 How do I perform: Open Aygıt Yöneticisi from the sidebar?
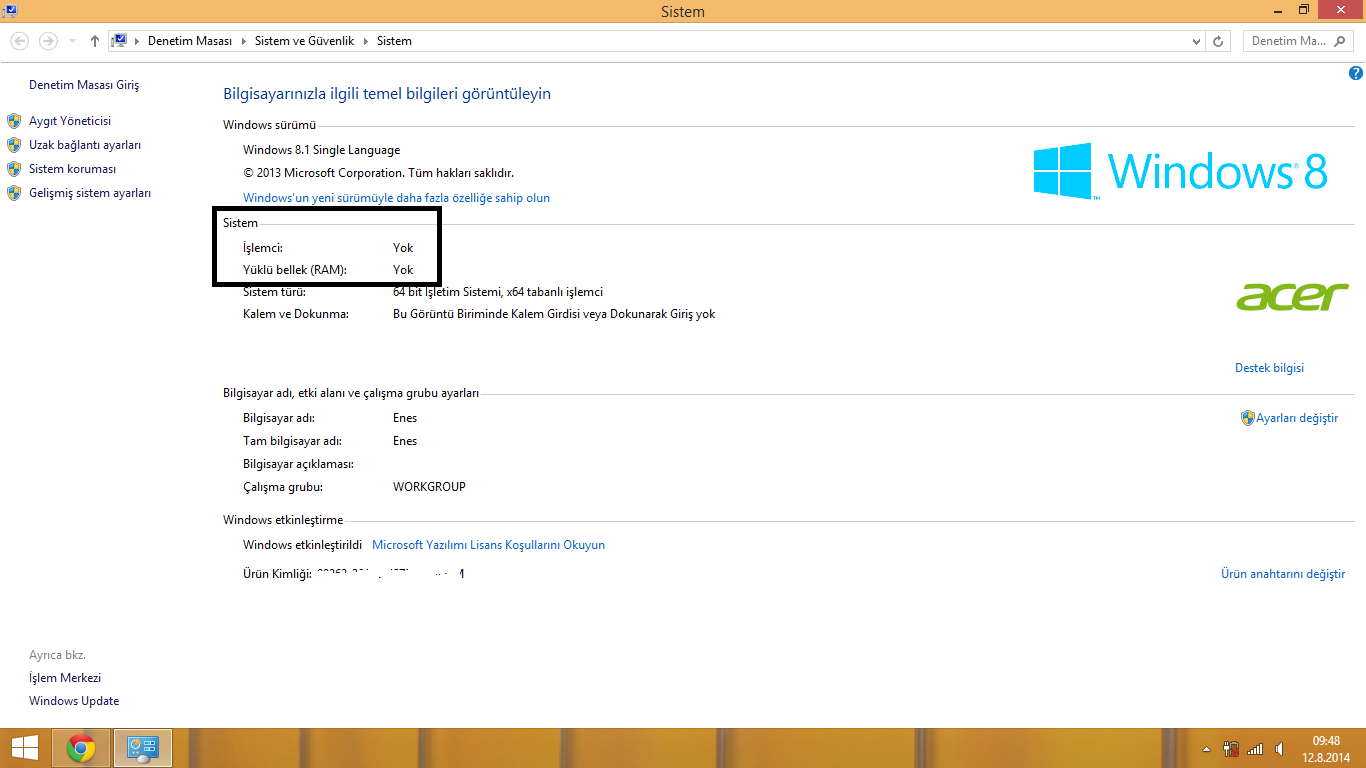[x=70, y=121]
